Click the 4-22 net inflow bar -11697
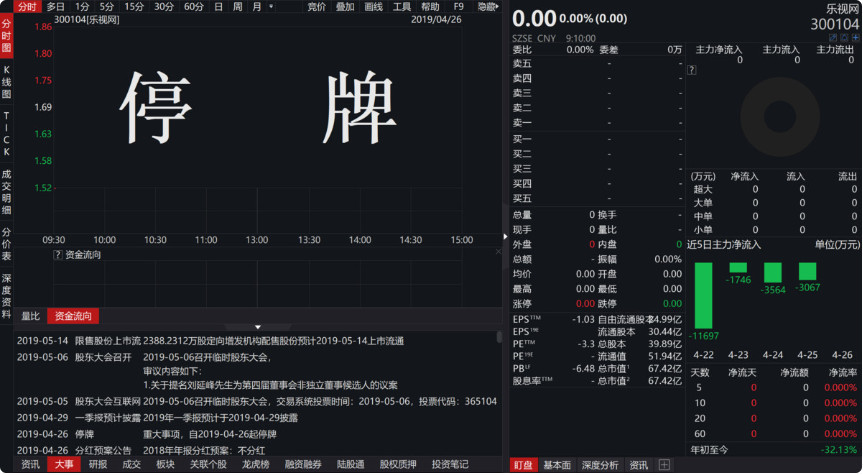The width and height of the screenshot is (863, 475). pos(703,296)
